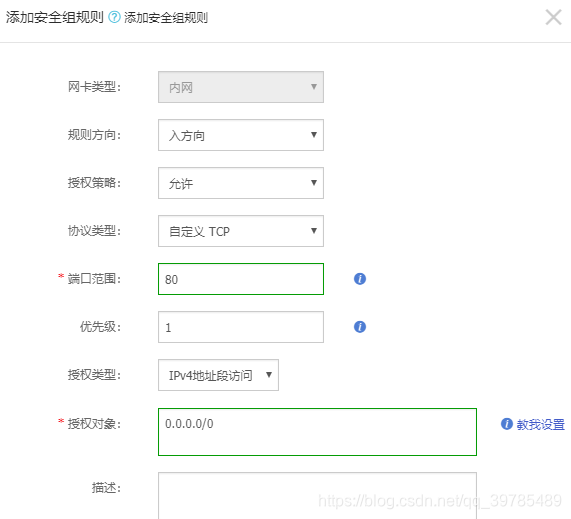Click the 授权对象 label
The height and width of the screenshot is (519, 571).
94,424
